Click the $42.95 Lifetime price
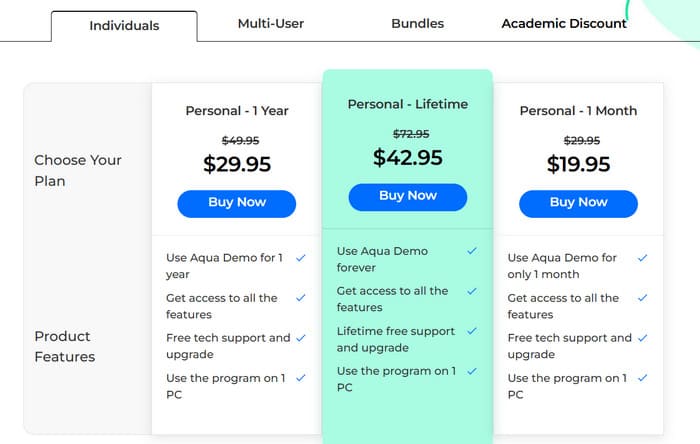The width and height of the screenshot is (700, 444). pyautogui.click(x=407, y=157)
